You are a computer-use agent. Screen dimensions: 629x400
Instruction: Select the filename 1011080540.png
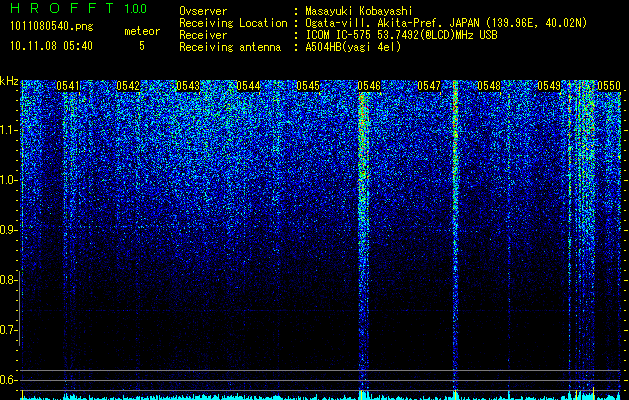(x=52, y=27)
